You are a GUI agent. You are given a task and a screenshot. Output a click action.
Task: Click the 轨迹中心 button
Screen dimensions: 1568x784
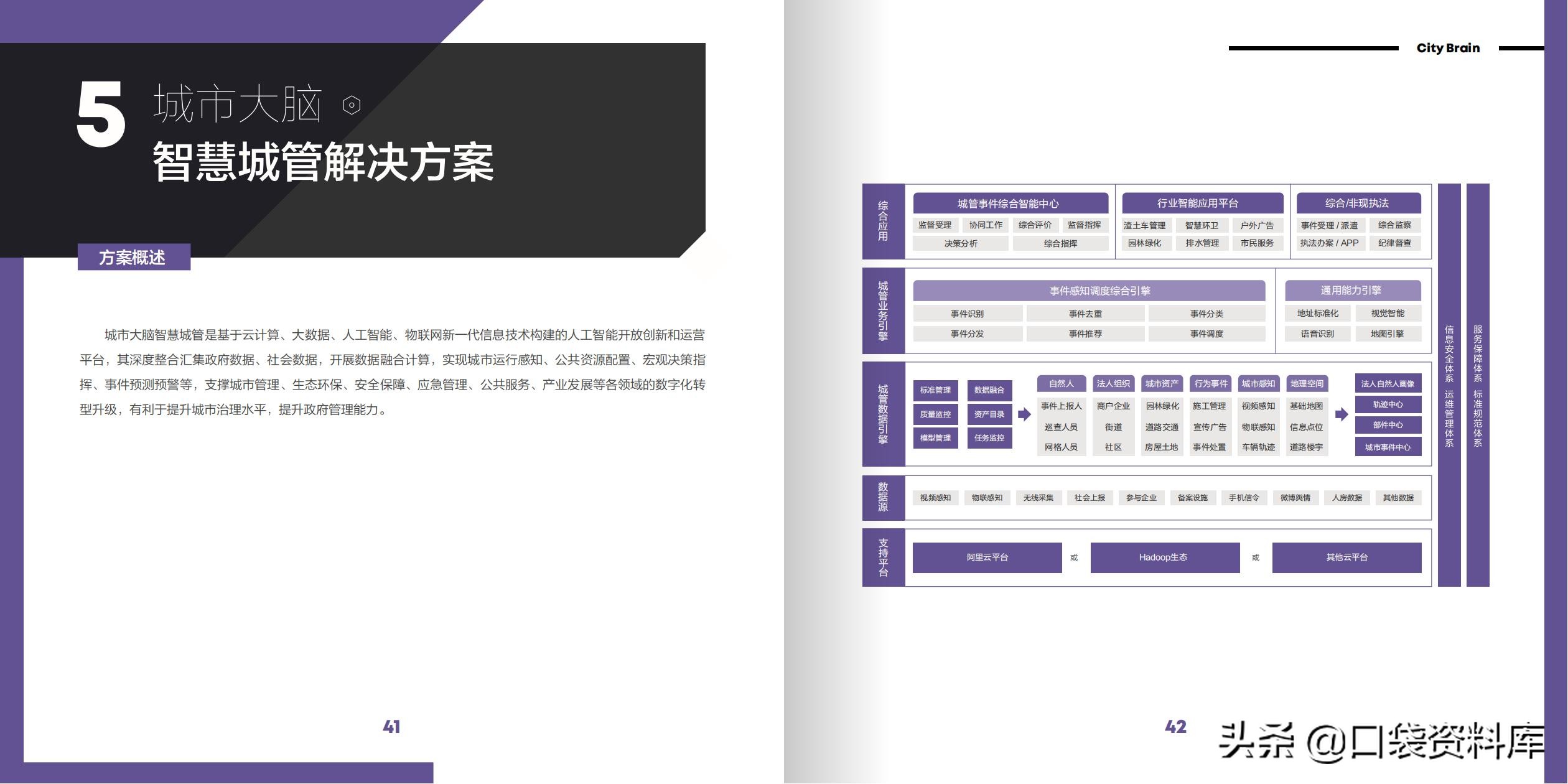tap(1388, 404)
